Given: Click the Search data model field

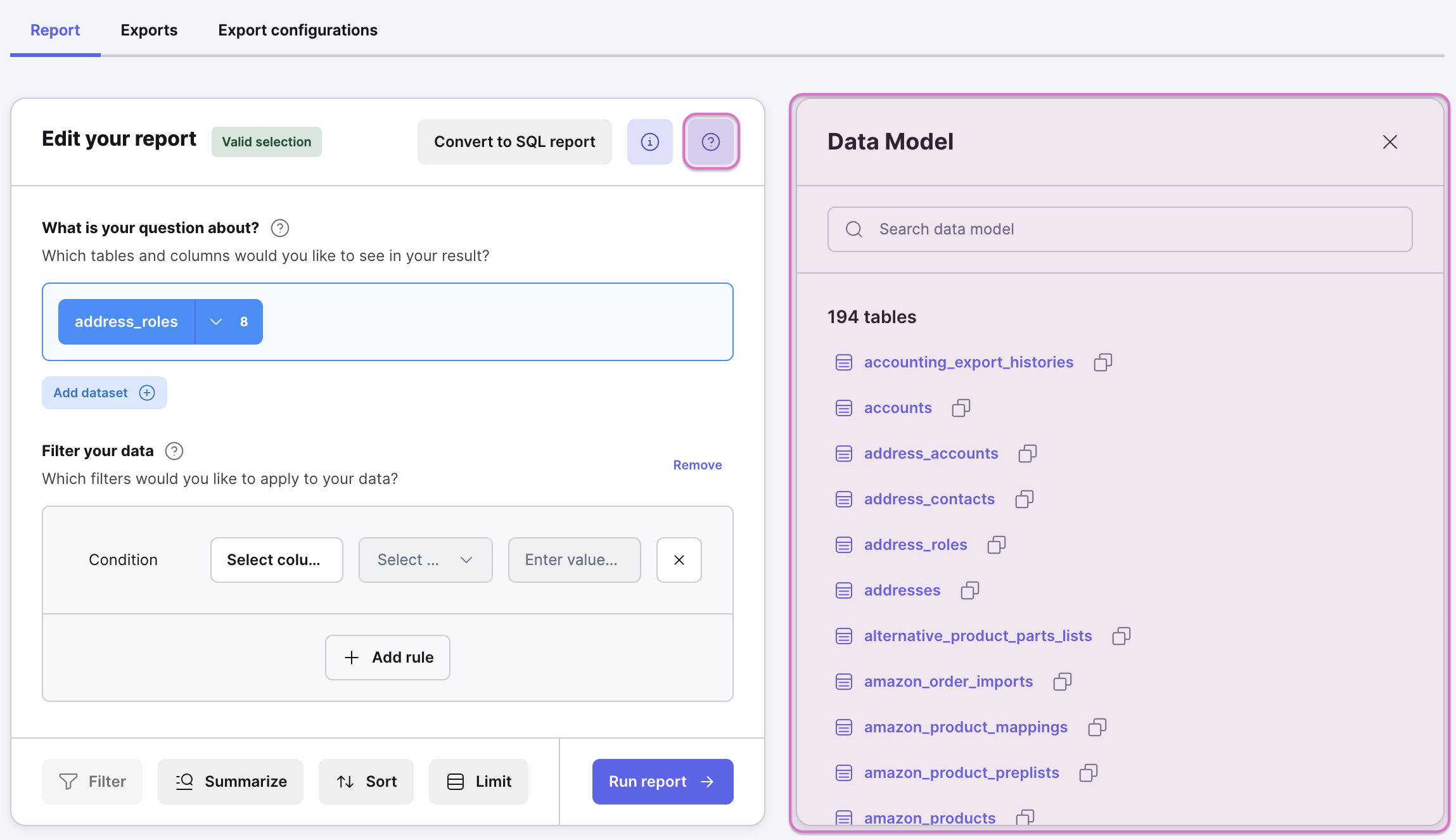Looking at the screenshot, I should [x=1119, y=229].
